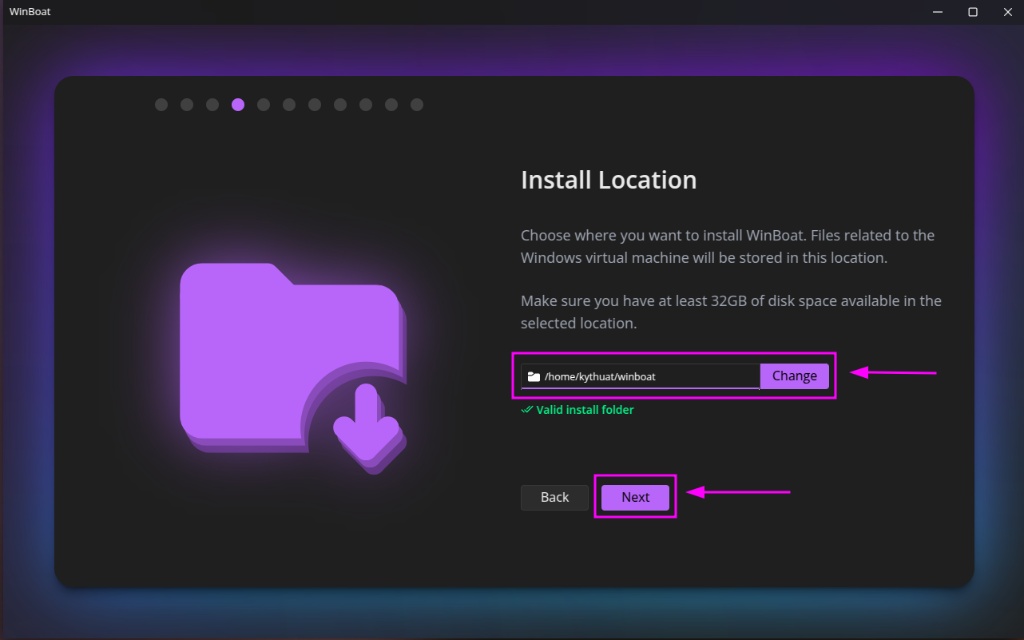This screenshot has height=640, width=1024.
Task: Select the seventh step dot
Action: pos(314,104)
